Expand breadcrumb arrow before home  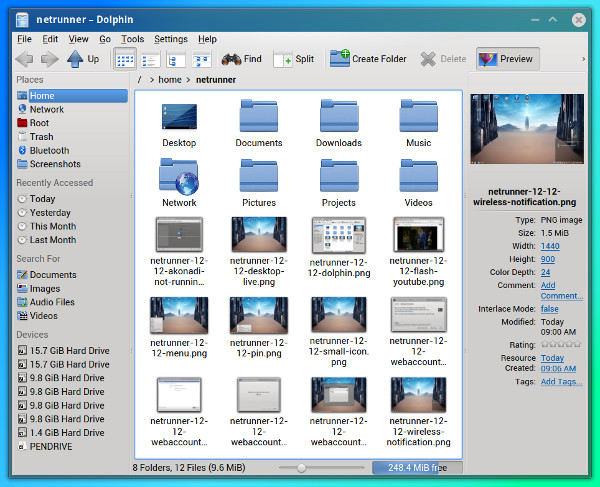[x=152, y=80]
